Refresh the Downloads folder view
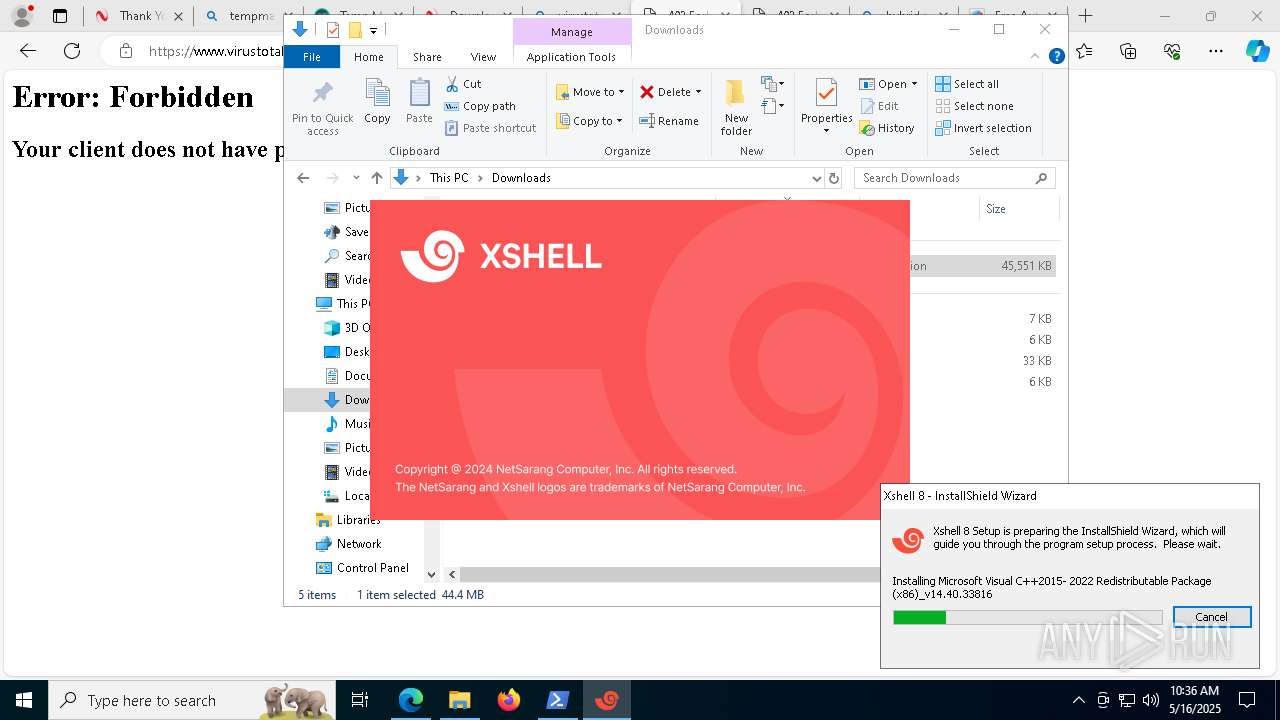This screenshot has width=1280, height=720. [834, 178]
